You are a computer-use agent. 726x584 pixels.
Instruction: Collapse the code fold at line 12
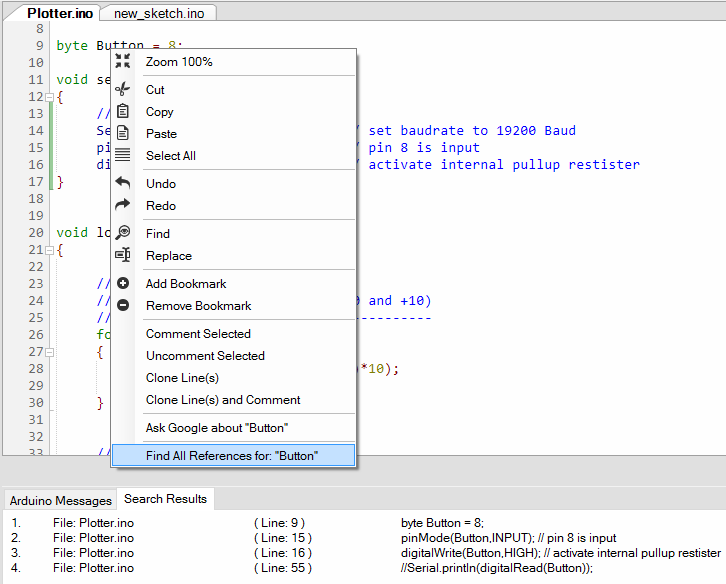[x=49, y=97]
